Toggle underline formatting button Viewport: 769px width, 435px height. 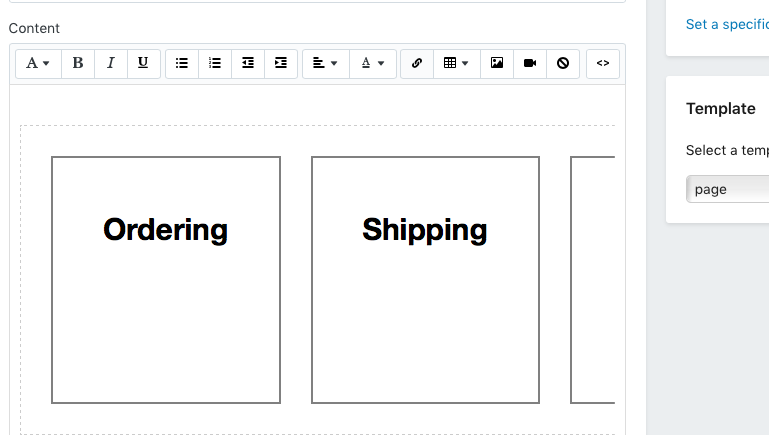coord(143,63)
